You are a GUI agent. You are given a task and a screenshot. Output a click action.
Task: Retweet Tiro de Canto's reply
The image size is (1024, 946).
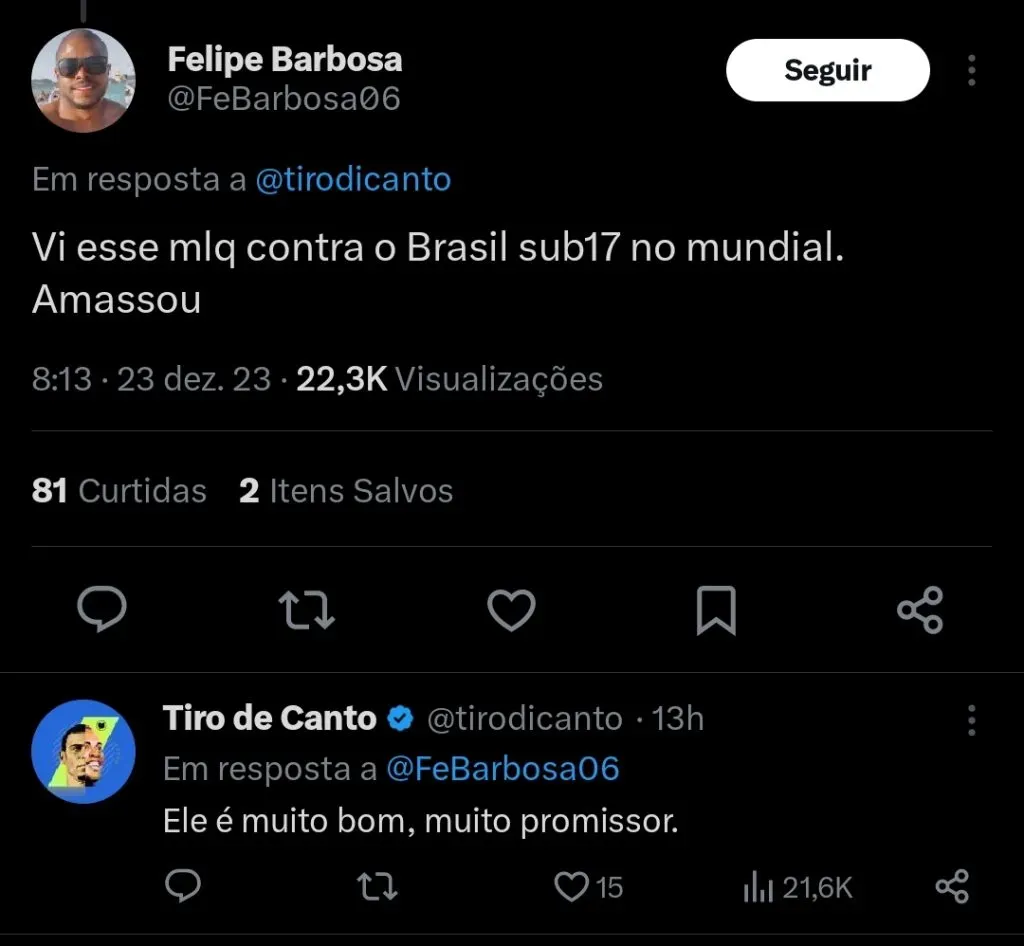click(x=379, y=886)
